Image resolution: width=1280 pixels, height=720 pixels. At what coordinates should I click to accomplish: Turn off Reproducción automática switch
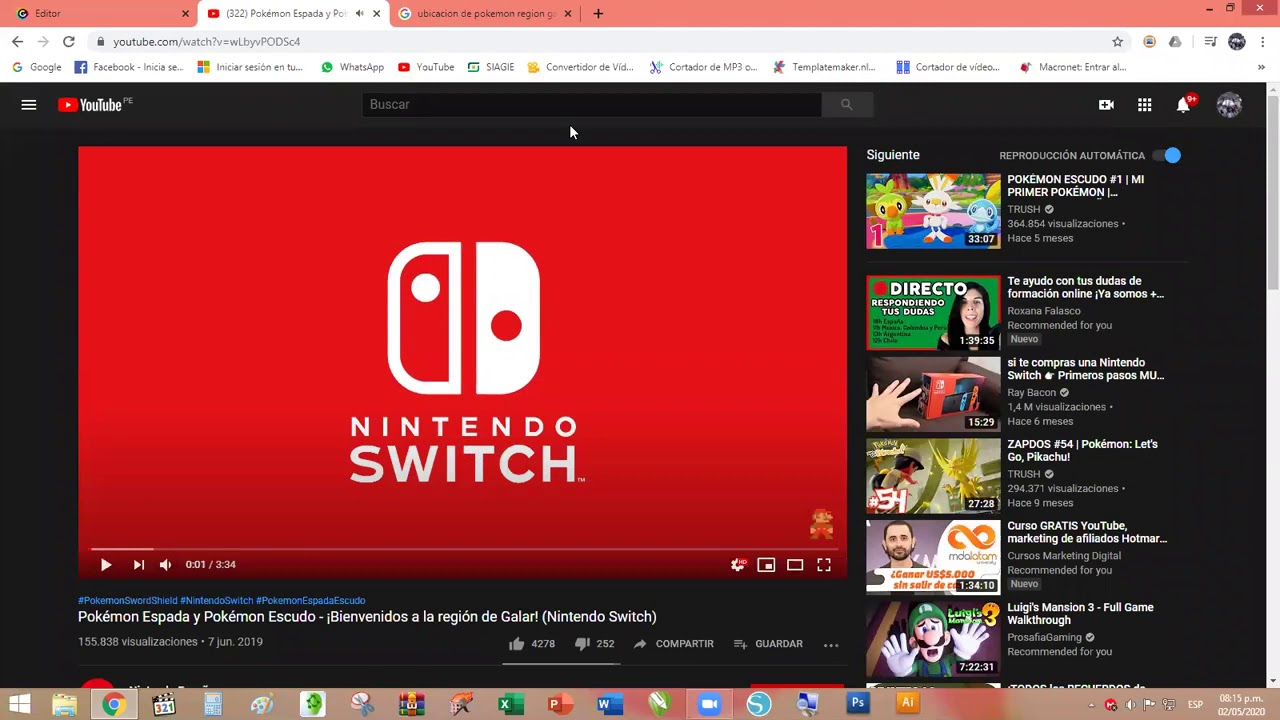point(1167,156)
